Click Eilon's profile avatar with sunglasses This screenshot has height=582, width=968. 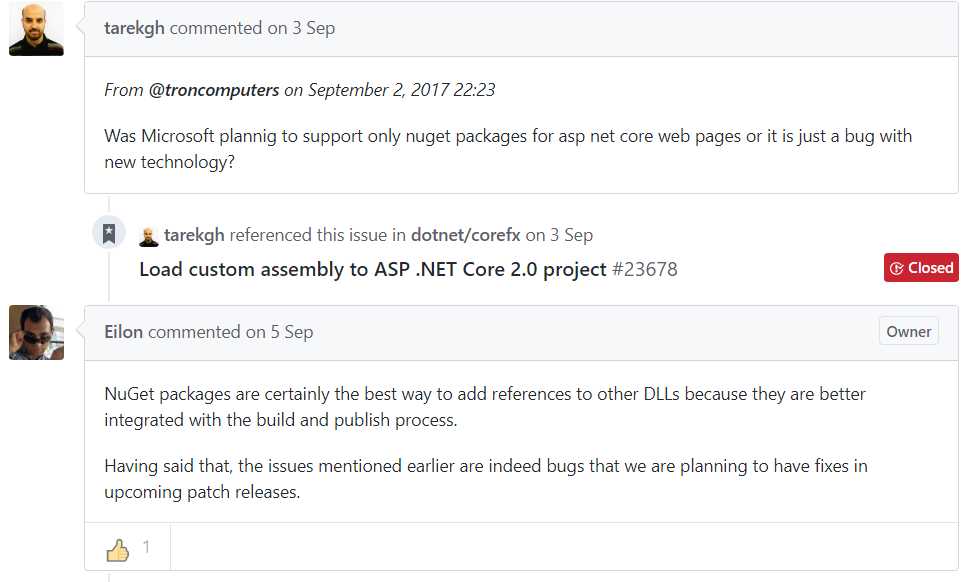pos(36,332)
